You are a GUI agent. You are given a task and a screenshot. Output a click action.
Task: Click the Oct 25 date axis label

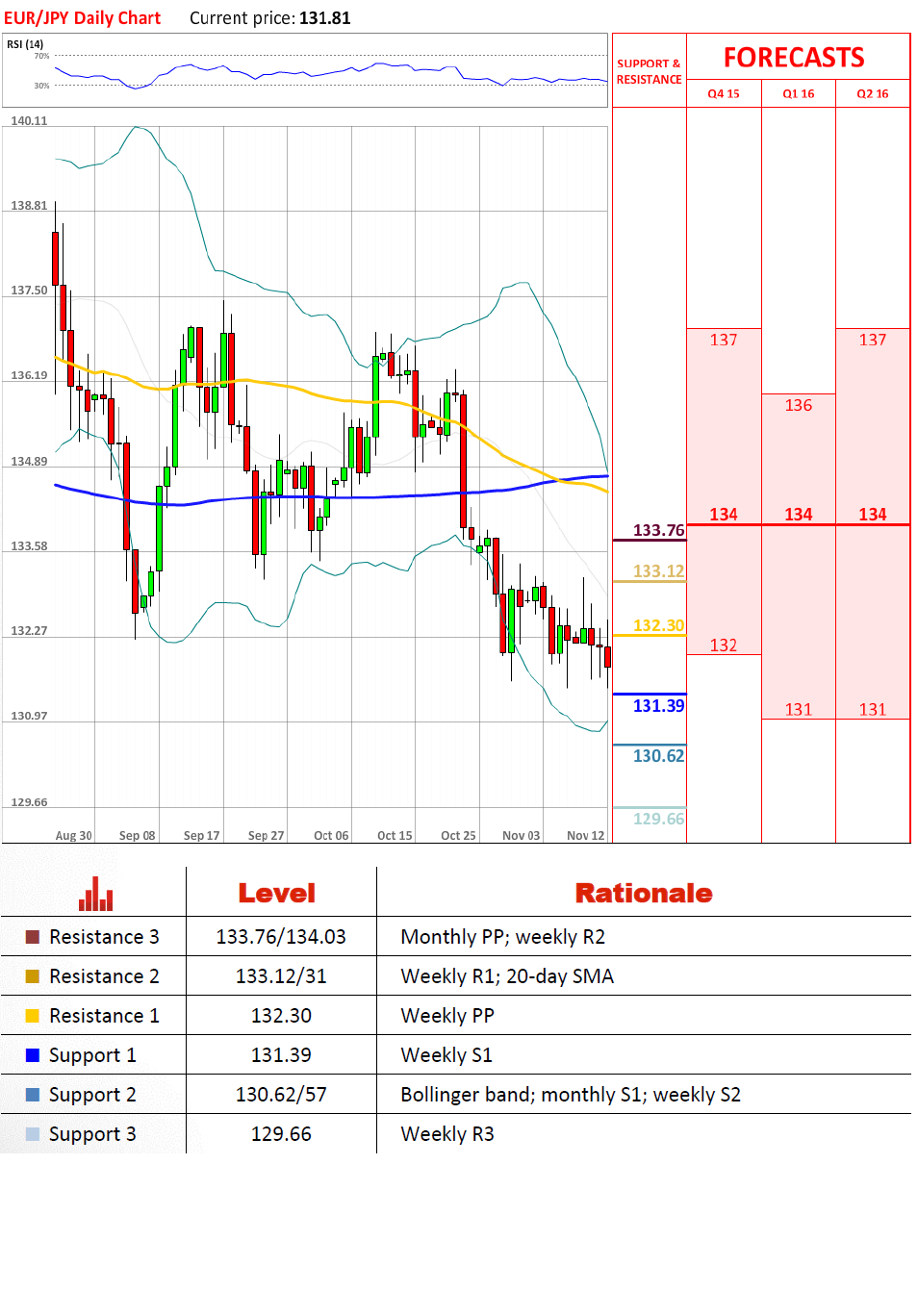pos(459,836)
